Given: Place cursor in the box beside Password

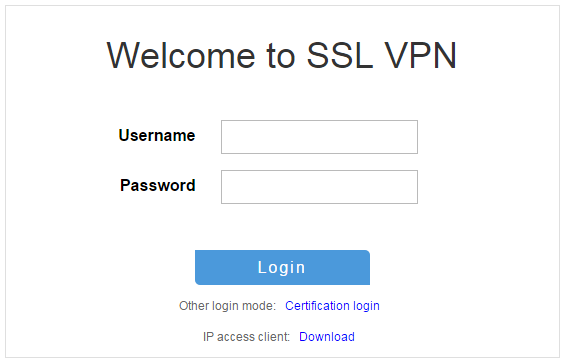Looking at the screenshot, I should click(x=319, y=187).
